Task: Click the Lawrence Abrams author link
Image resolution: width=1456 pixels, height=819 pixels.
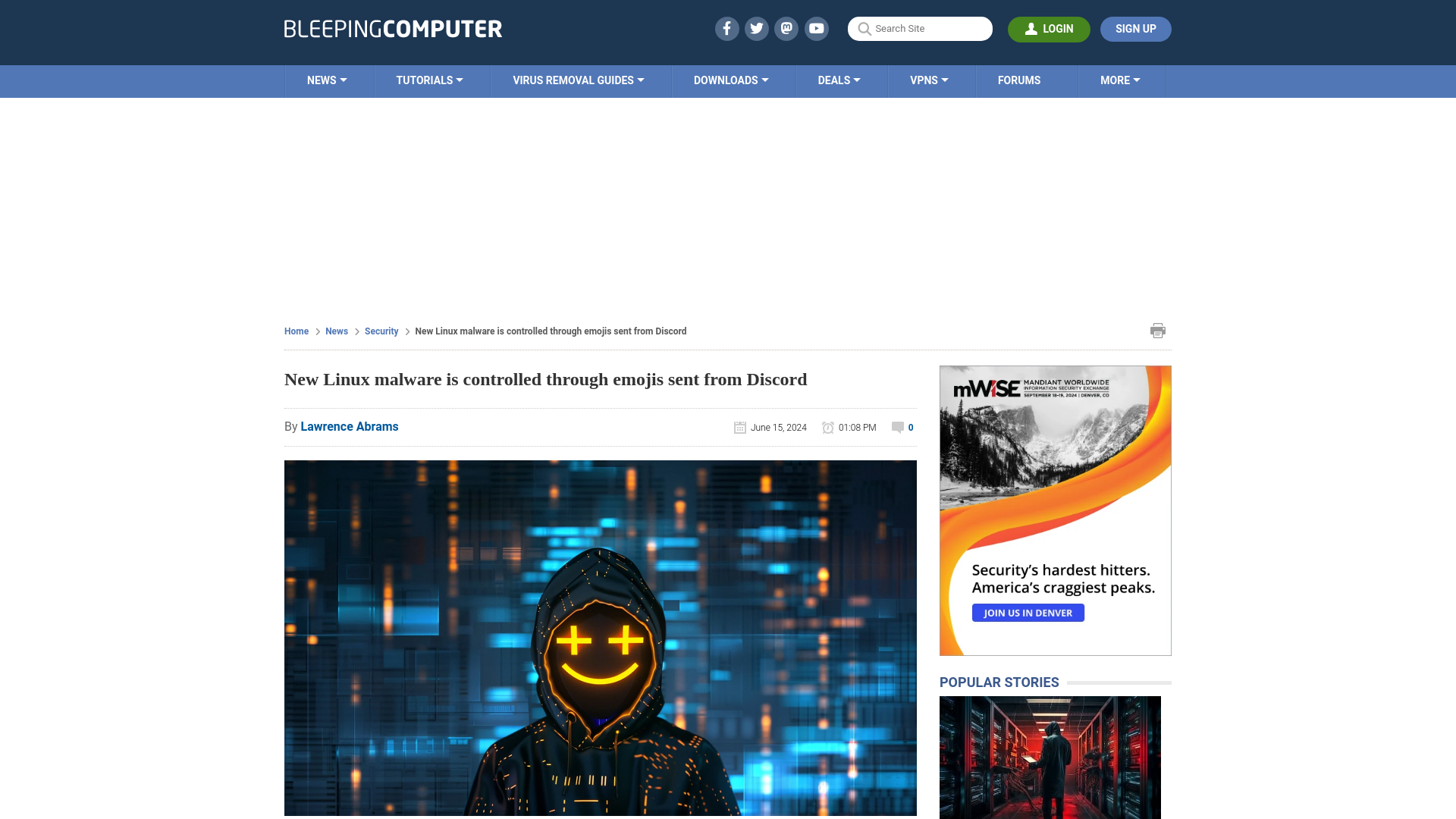Action: 349,426
